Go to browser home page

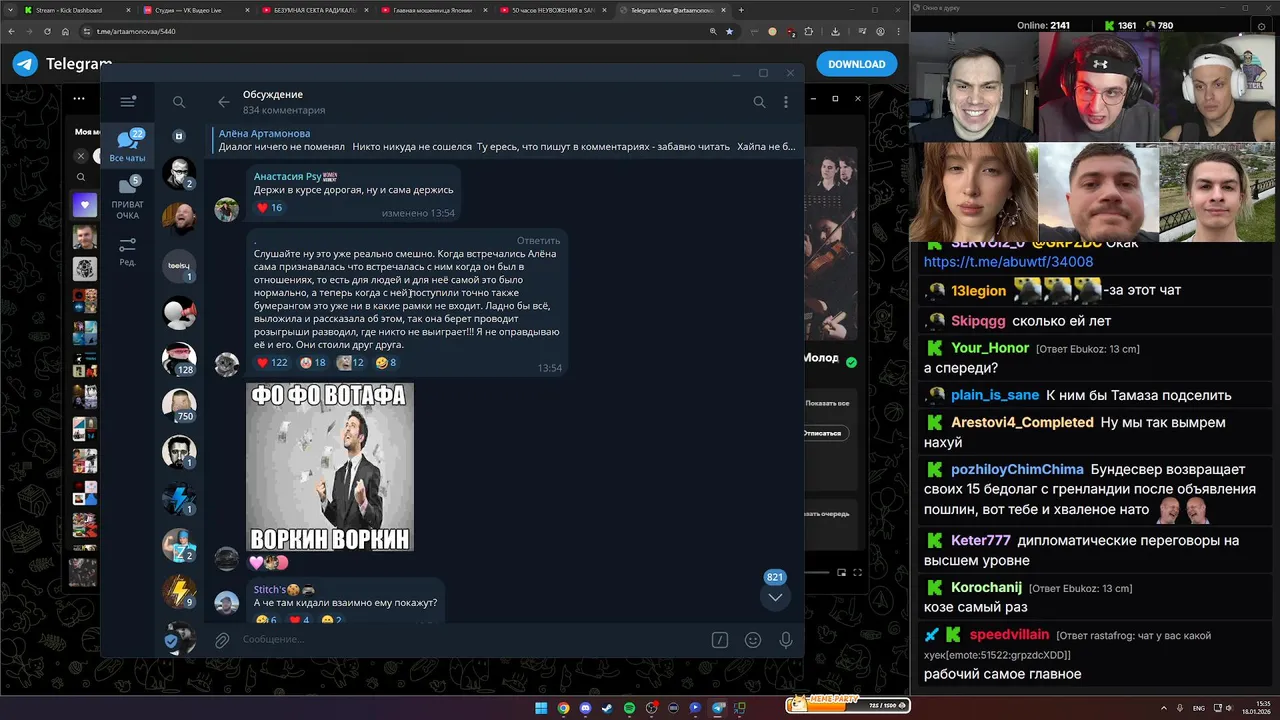click(x=66, y=31)
